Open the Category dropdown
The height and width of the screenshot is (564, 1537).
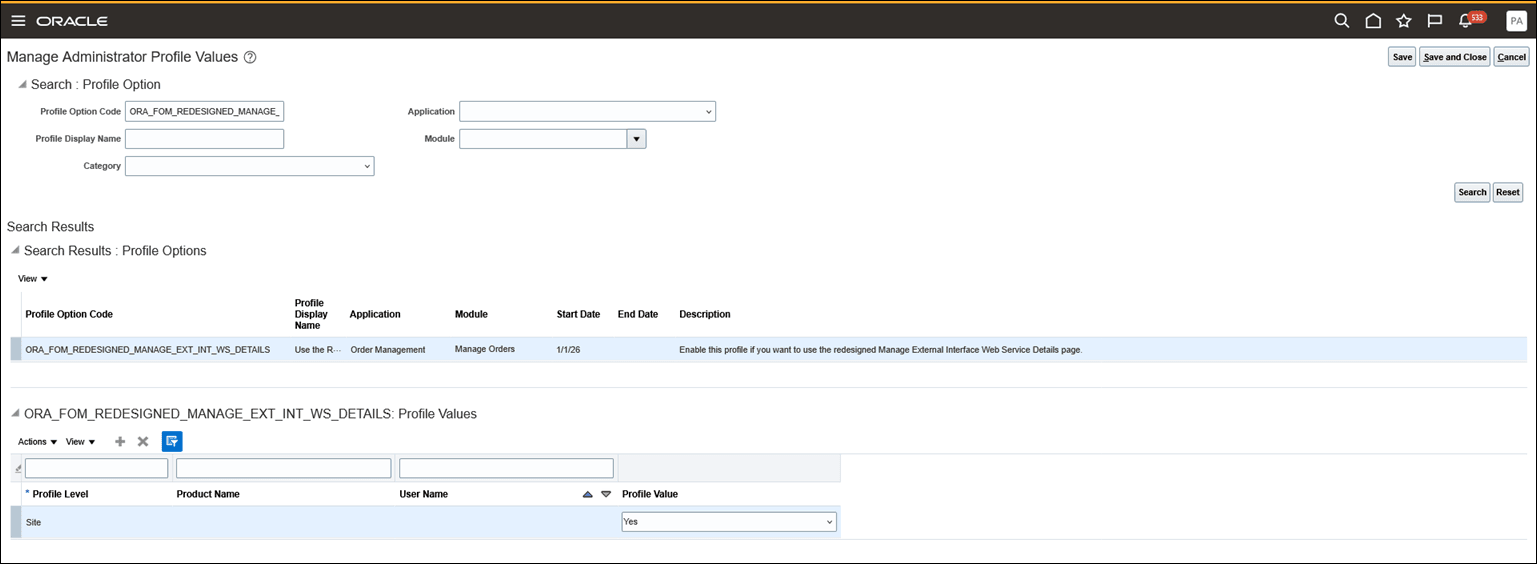[x=249, y=166]
